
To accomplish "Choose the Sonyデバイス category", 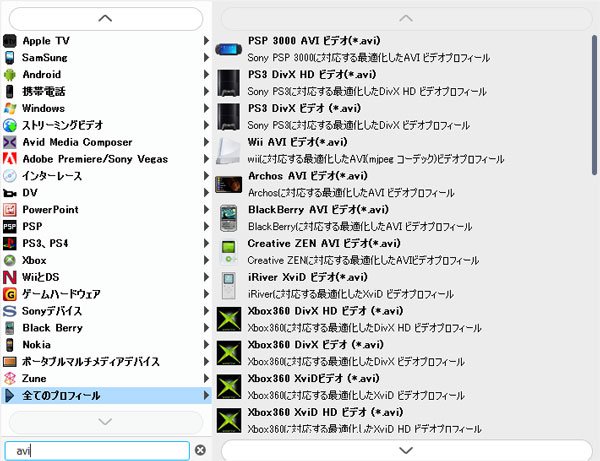I will [x=106, y=311].
